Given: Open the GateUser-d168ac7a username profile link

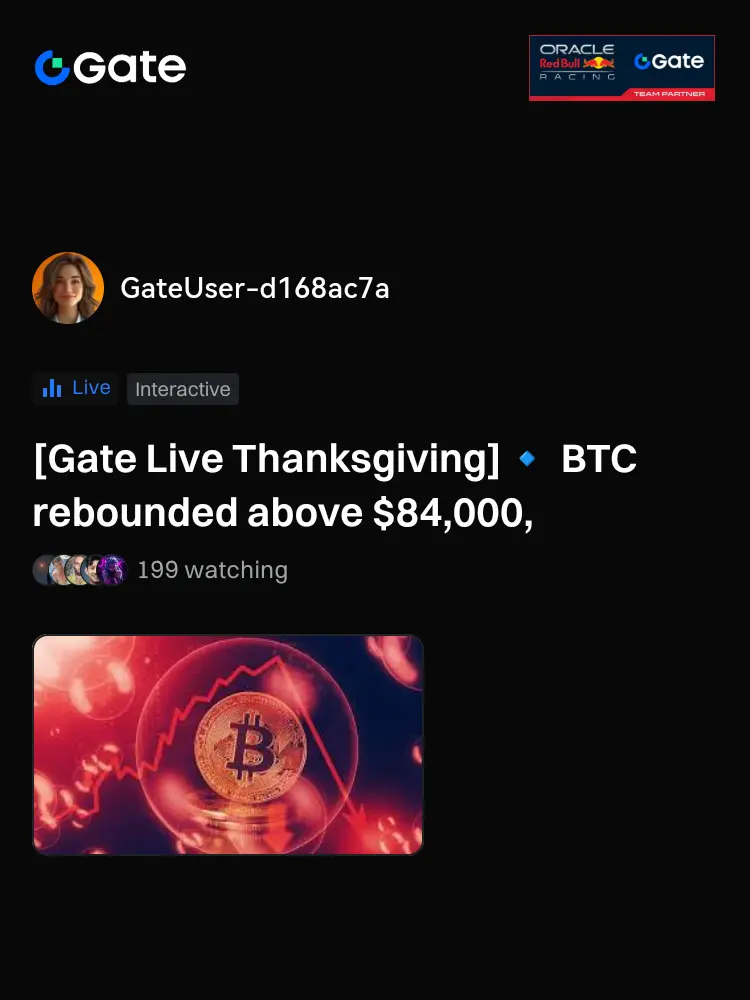Looking at the screenshot, I should (x=254, y=288).
